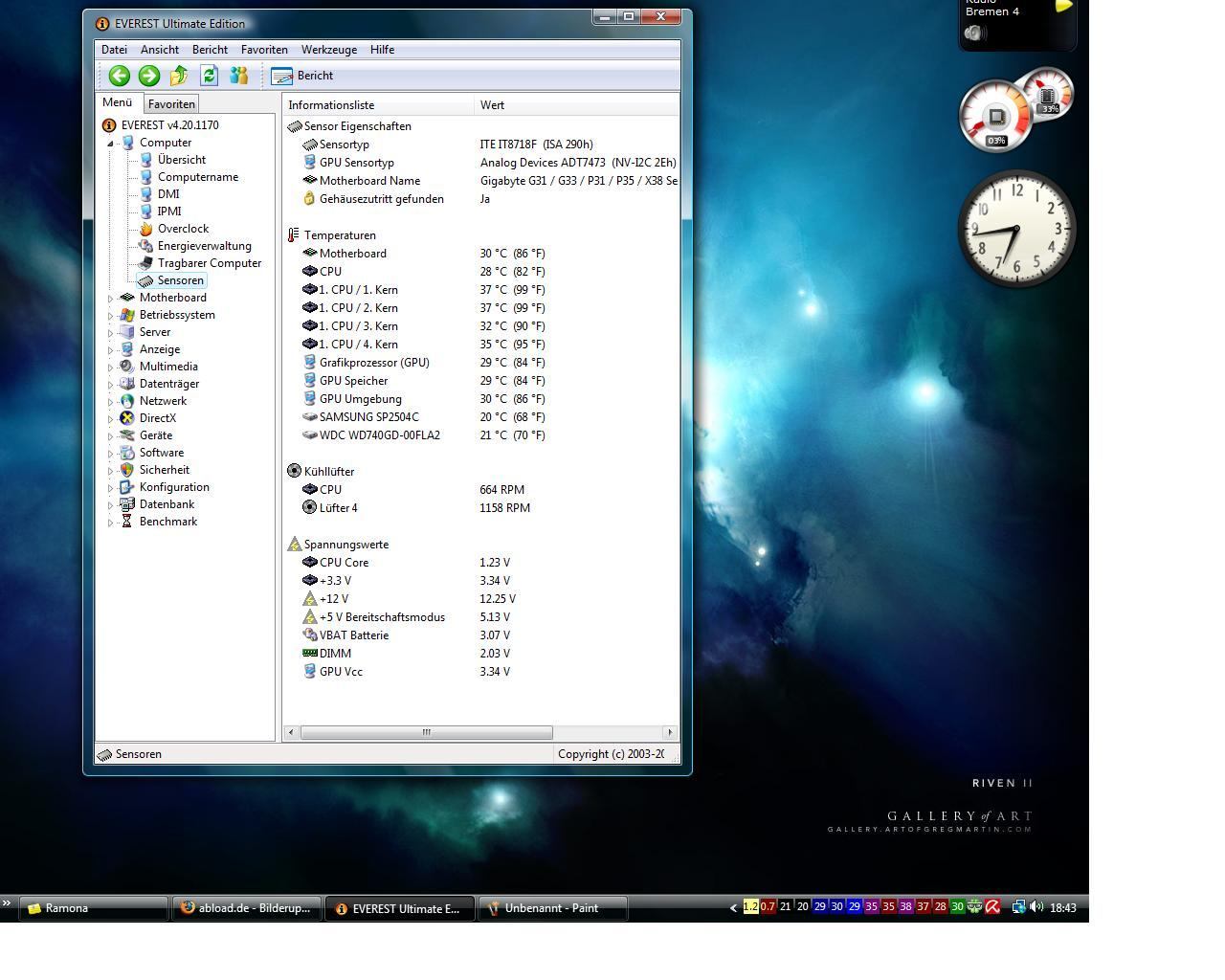
Task: Click the users toolbar icon
Action: (238, 76)
